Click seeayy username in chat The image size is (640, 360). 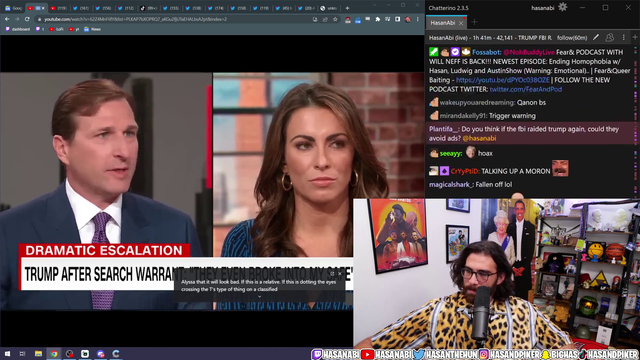click(451, 153)
